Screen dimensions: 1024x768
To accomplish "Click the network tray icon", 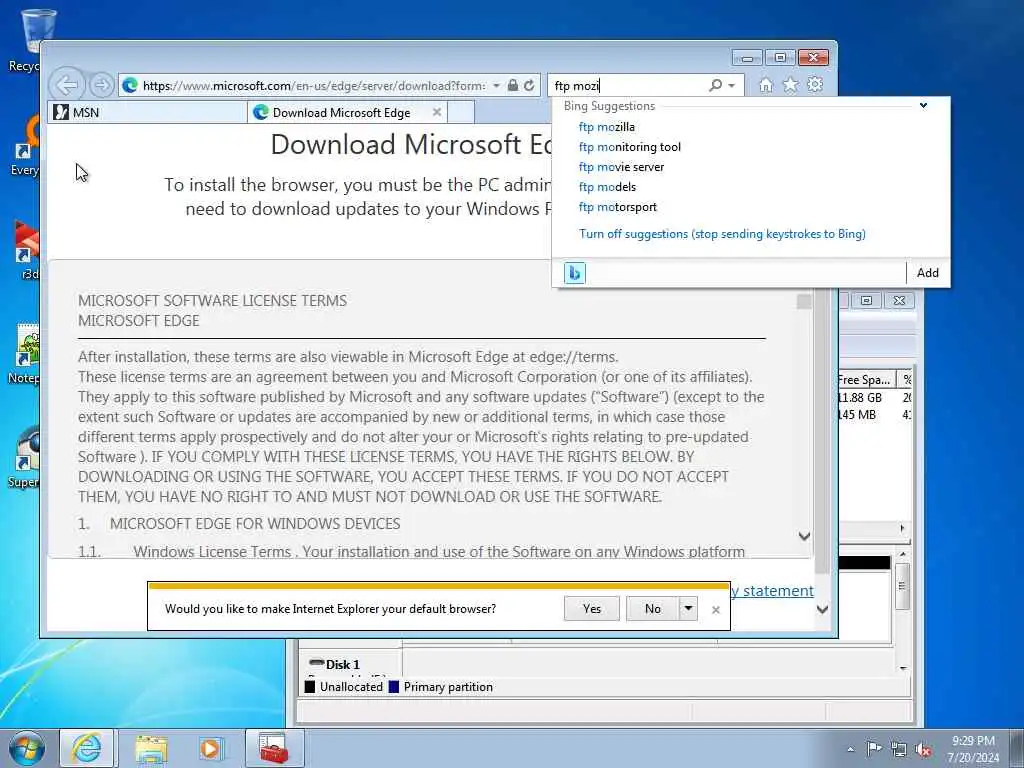I will click(899, 750).
